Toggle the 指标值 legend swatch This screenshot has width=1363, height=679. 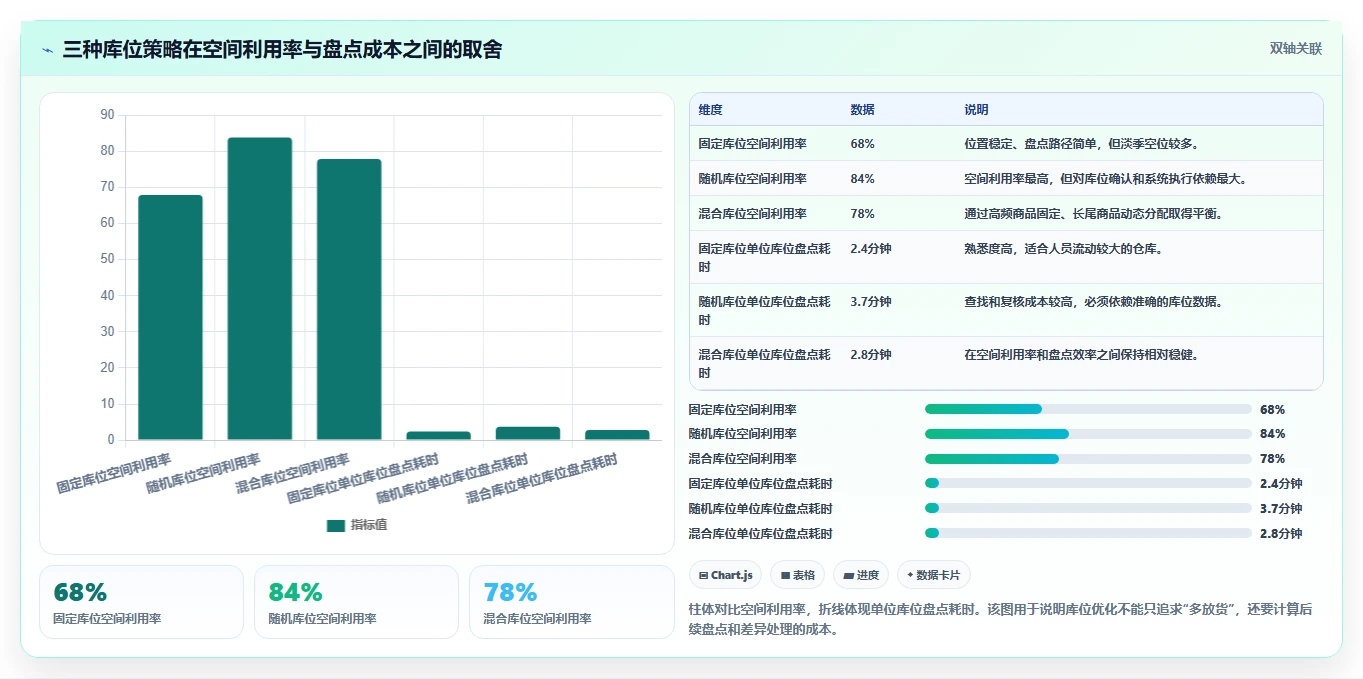[x=336, y=525]
